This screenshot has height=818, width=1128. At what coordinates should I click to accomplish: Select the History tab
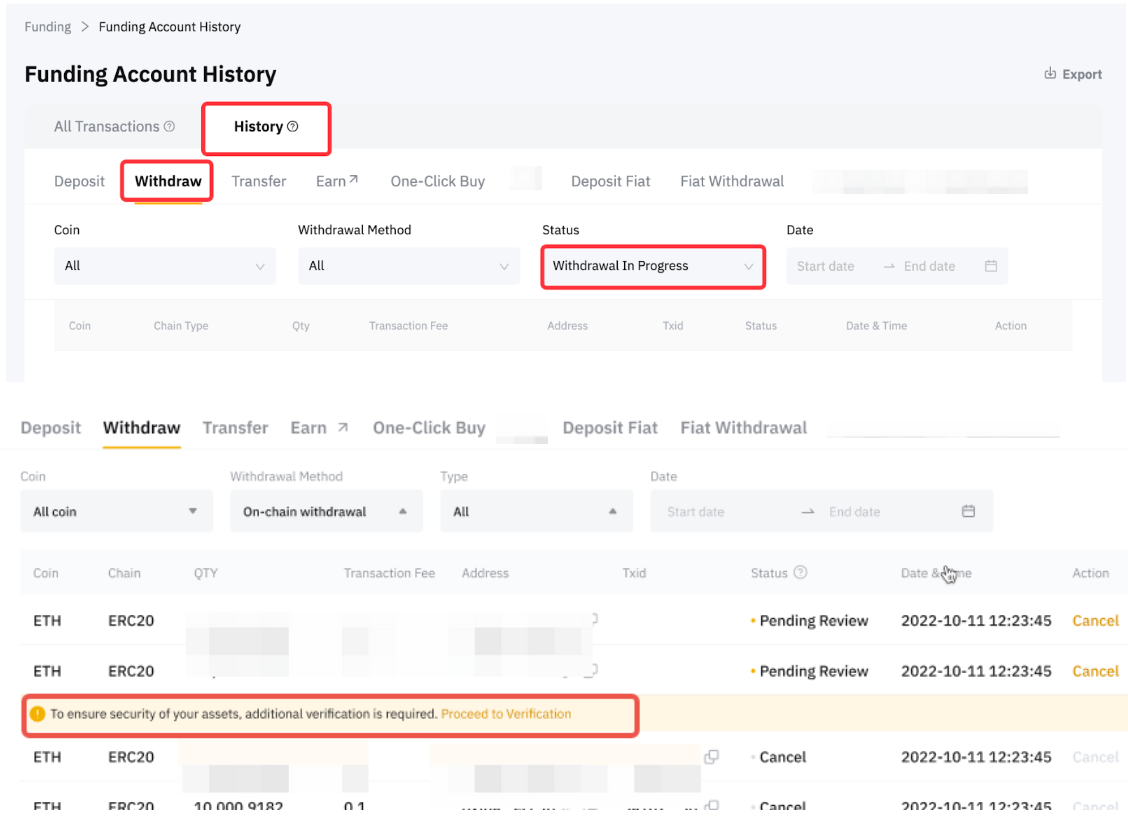[x=258, y=127]
